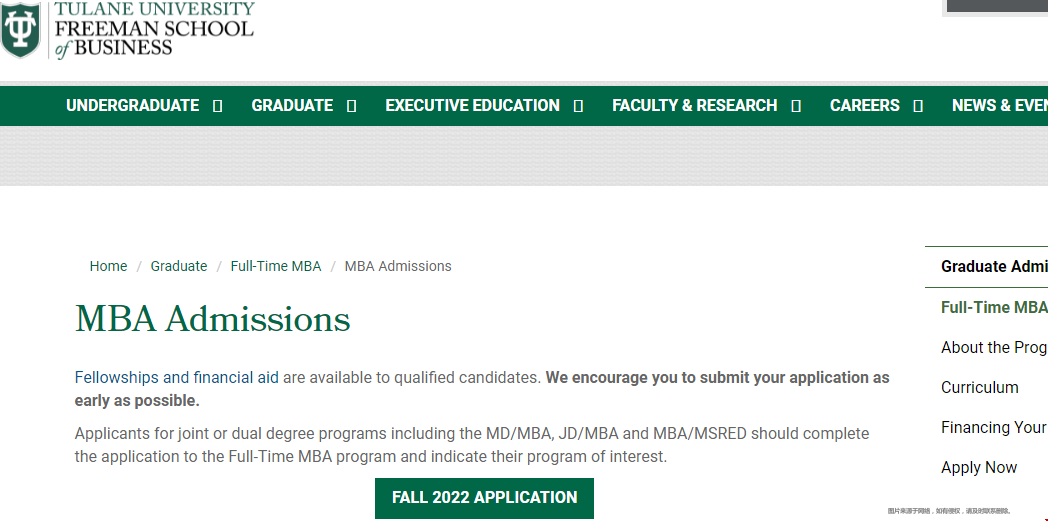Screen dimensions: 1048x521
Task: Select Apply Now in the sidebar
Action: coord(979,468)
